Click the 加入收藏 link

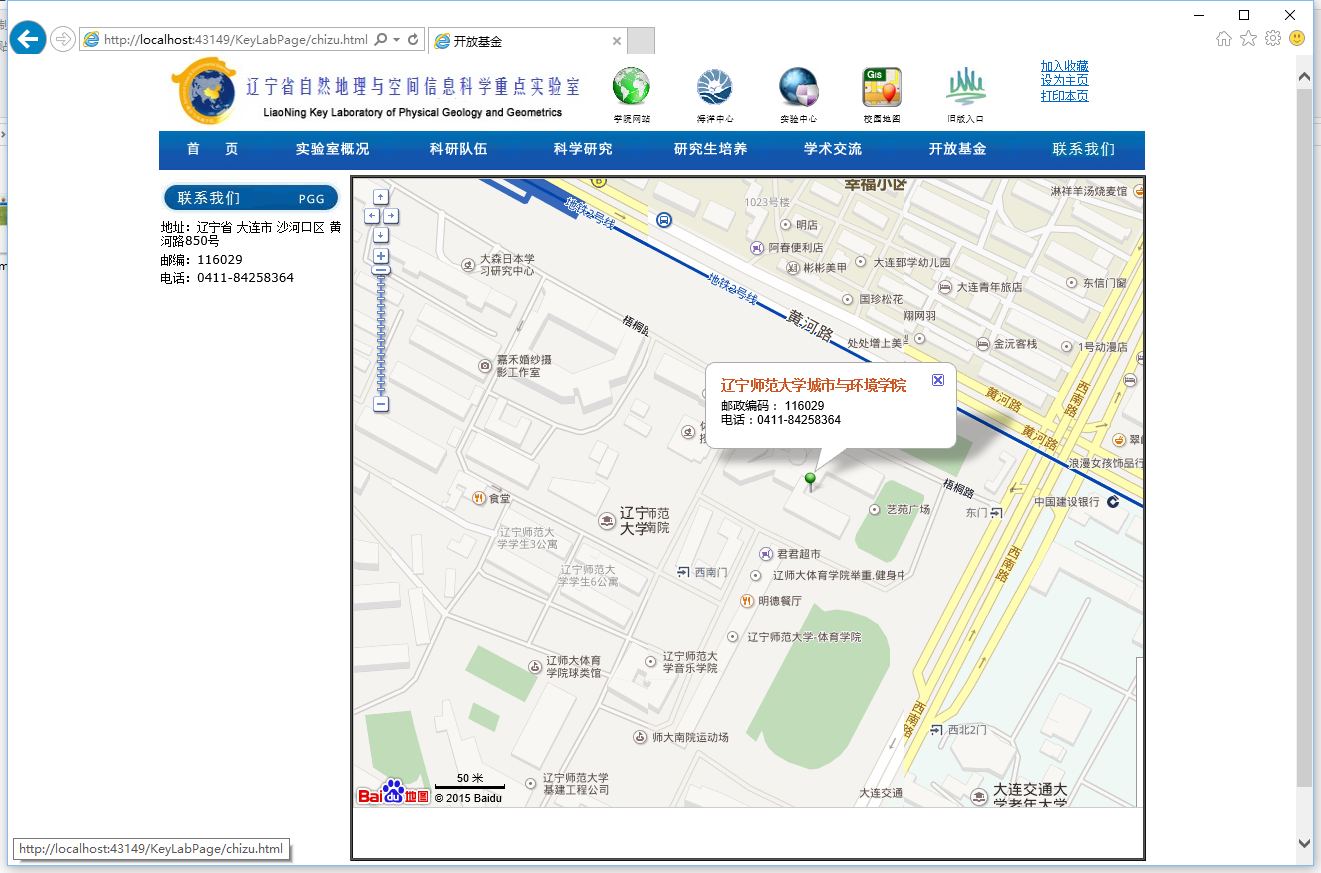click(x=1064, y=66)
